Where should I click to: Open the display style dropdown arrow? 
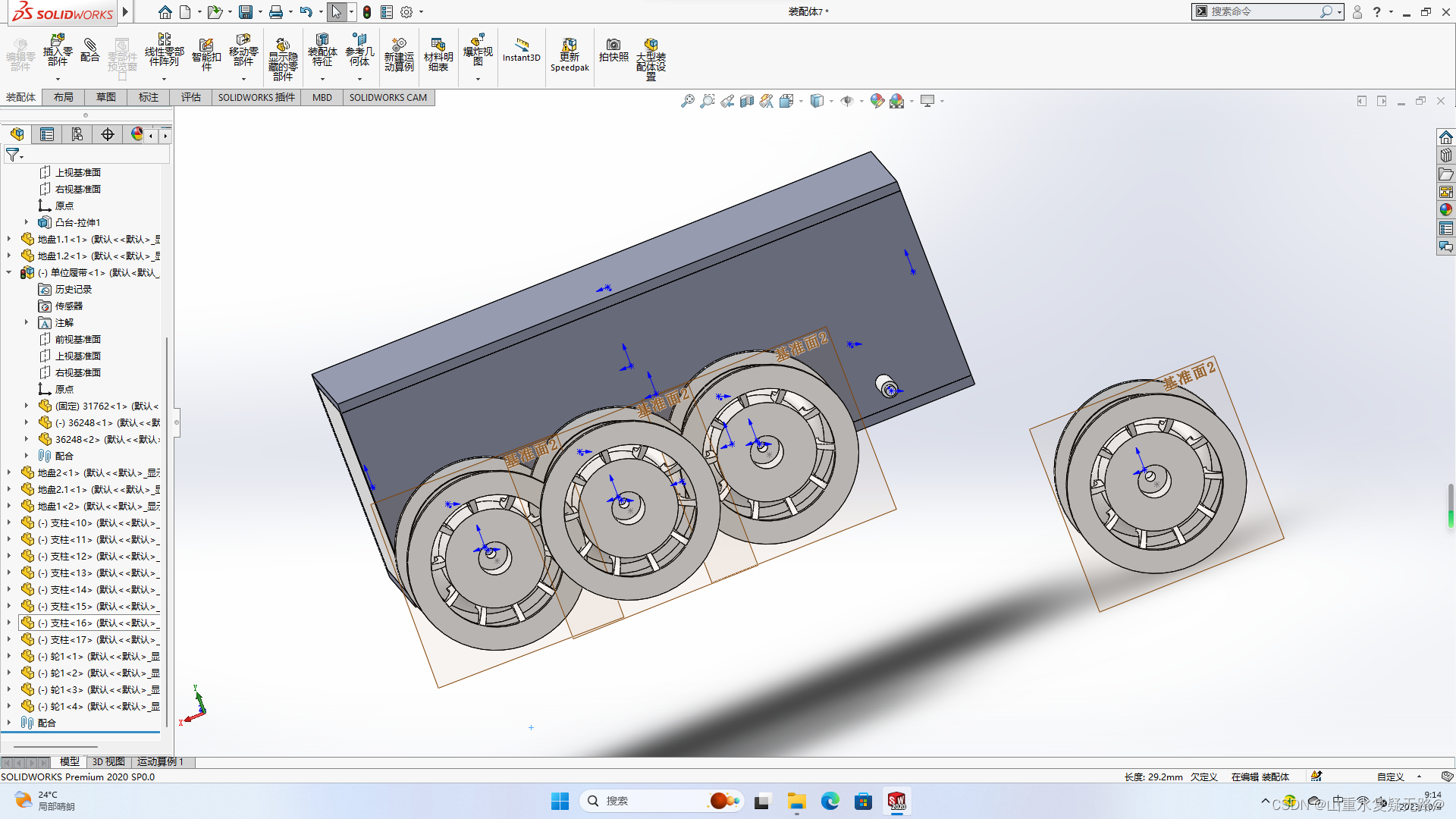click(x=832, y=101)
